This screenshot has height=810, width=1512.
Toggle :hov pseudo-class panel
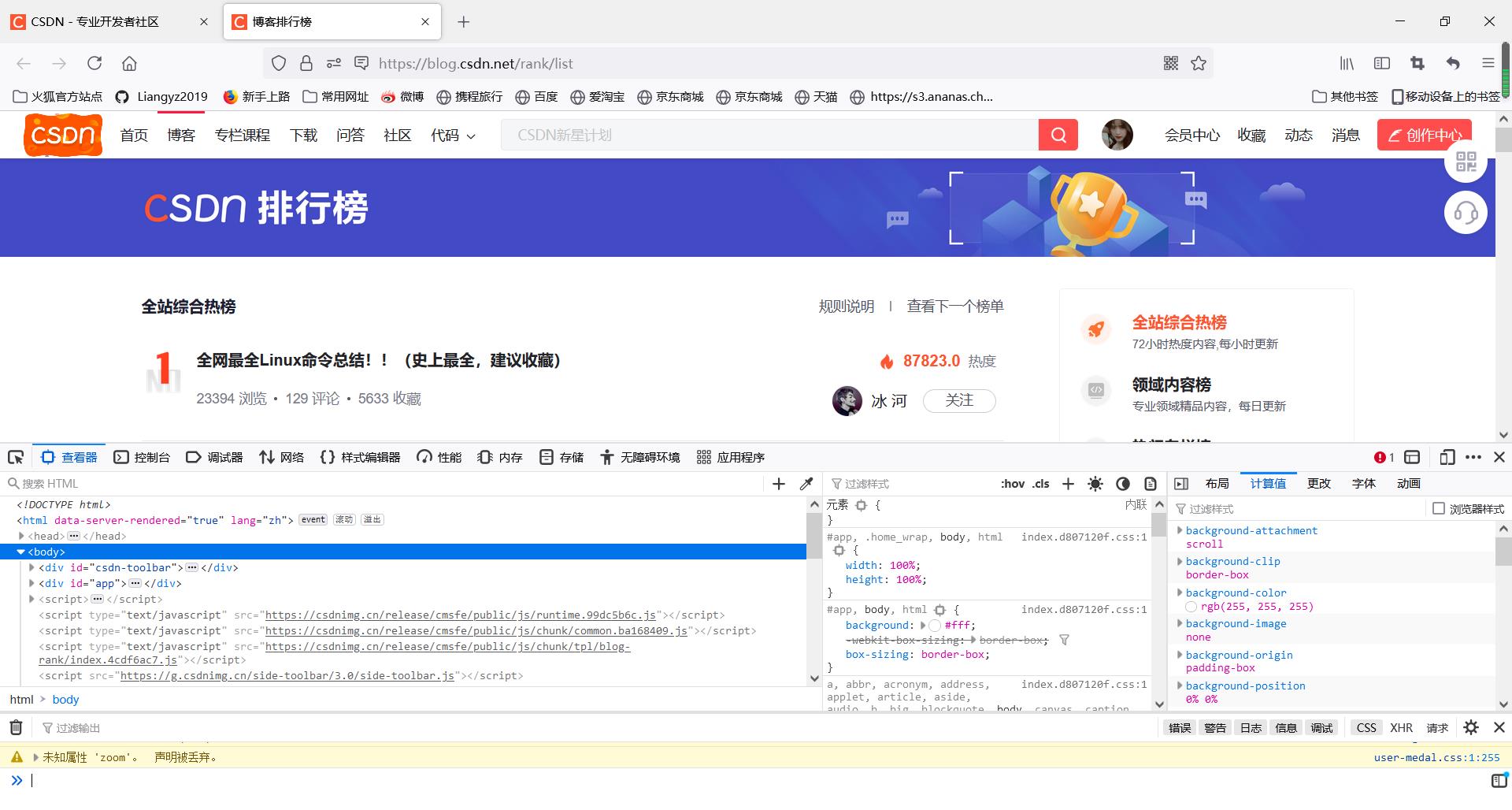pos(1013,484)
